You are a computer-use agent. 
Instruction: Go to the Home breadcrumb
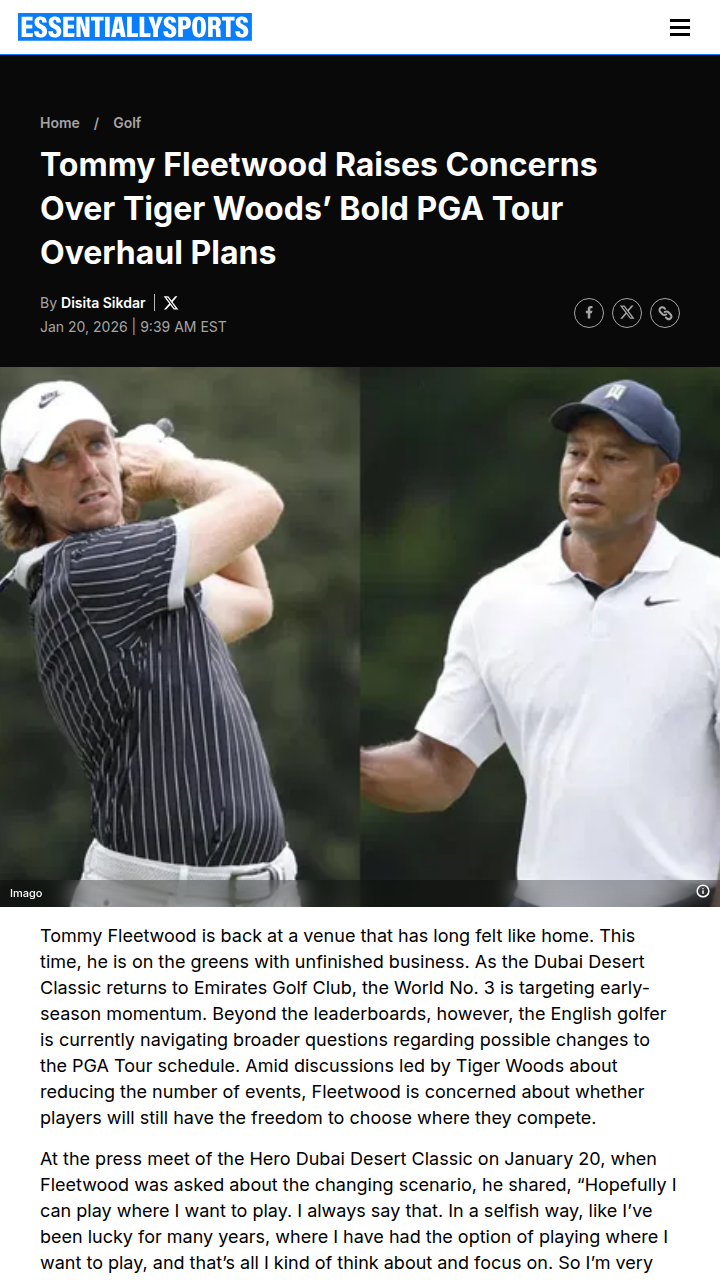point(60,123)
